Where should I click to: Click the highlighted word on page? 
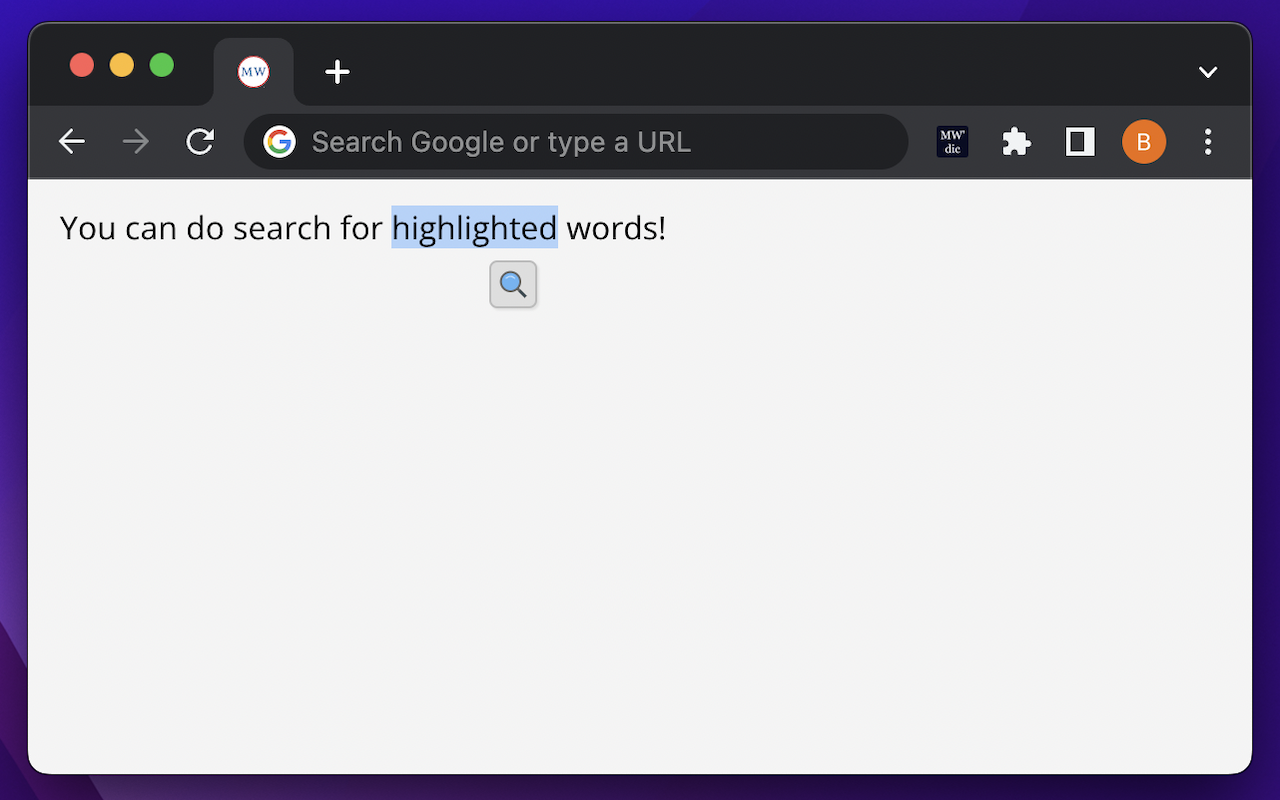(x=474, y=228)
